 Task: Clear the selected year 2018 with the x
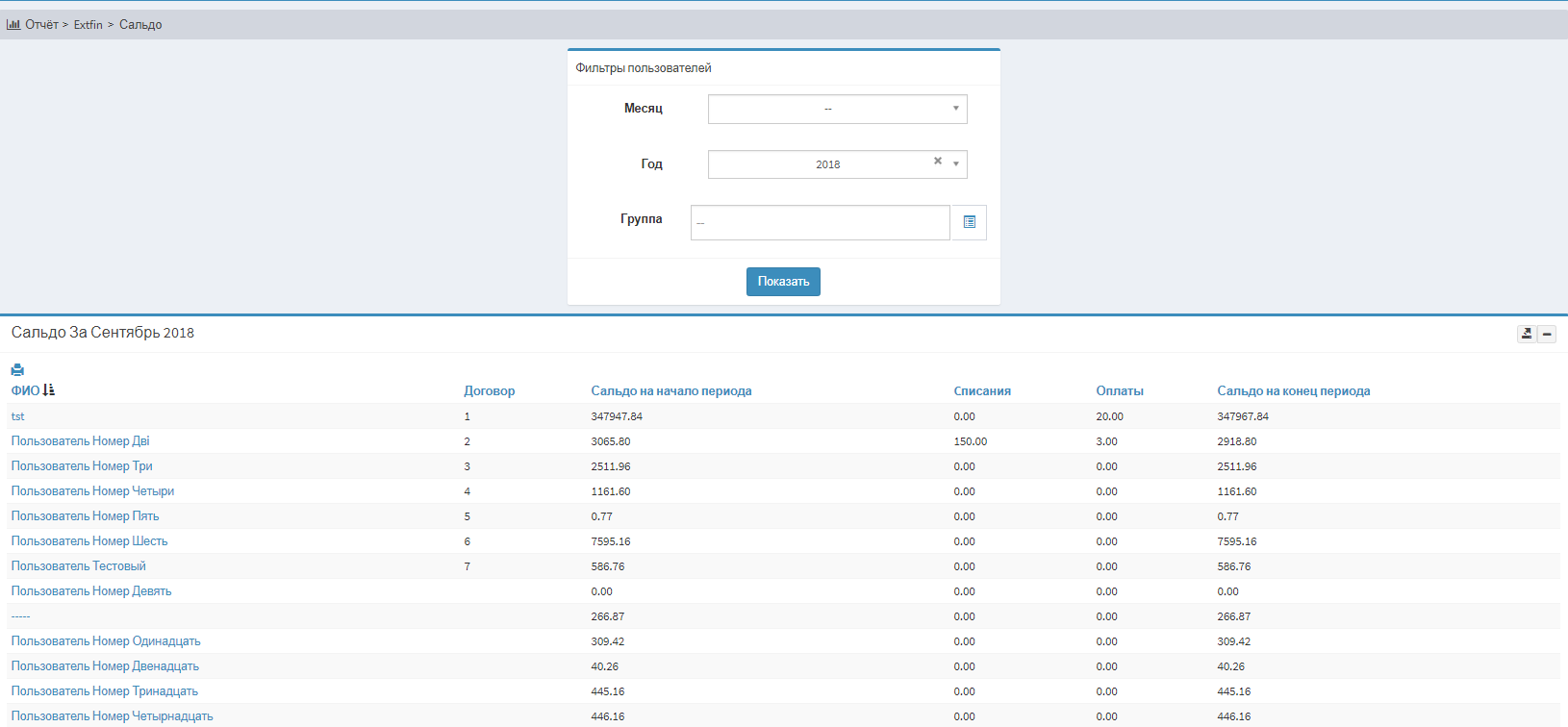point(938,162)
